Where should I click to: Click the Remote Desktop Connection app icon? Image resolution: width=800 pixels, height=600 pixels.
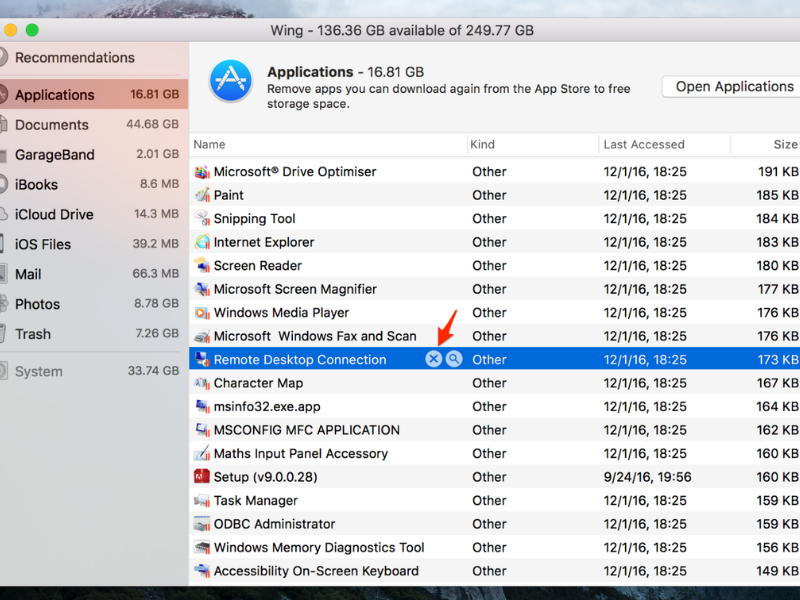point(202,360)
